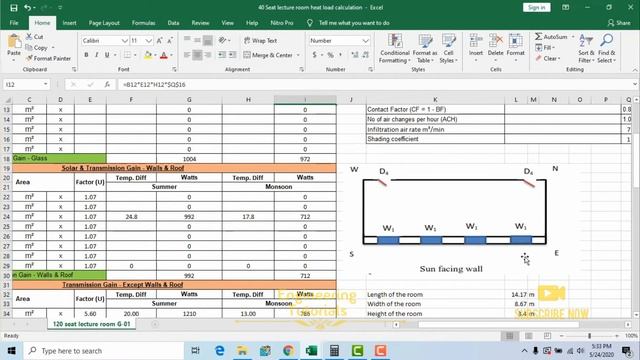Open the font name dropdown
Viewport: 640px width, 360px height.
[124, 40]
